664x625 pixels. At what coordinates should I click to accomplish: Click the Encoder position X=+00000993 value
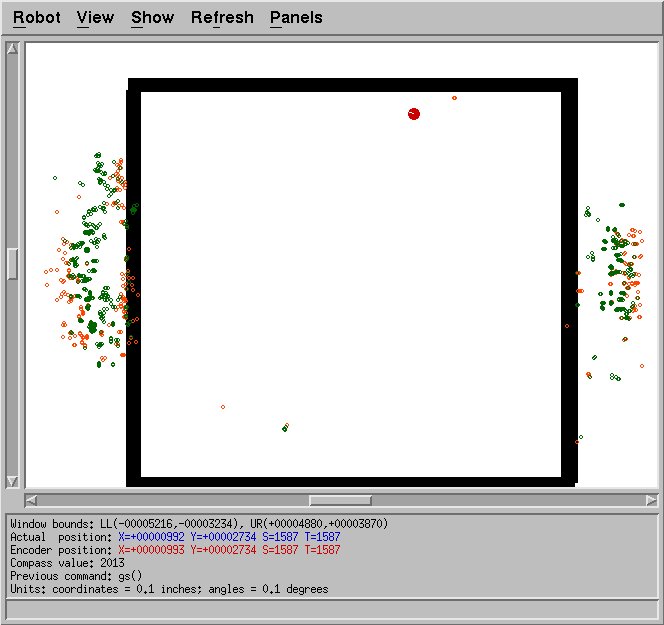pos(152,550)
